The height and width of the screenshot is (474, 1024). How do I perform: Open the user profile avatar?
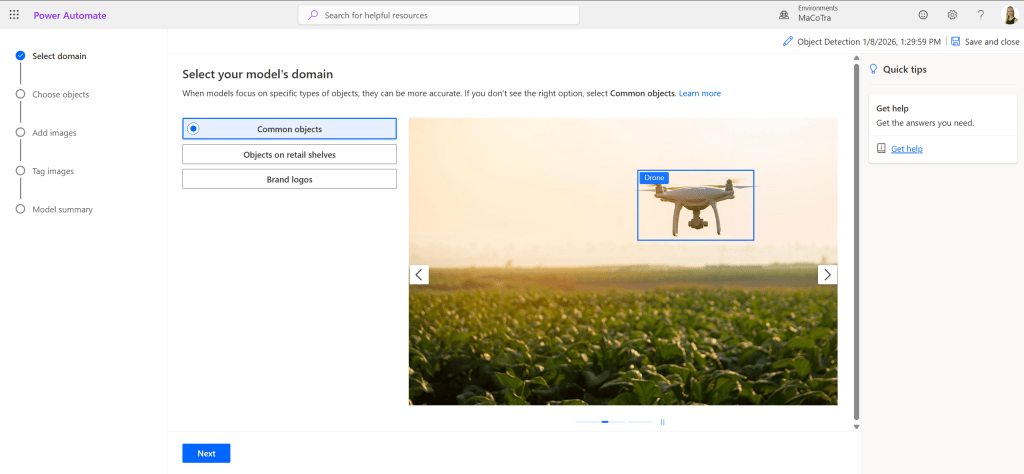point(1010,15)
